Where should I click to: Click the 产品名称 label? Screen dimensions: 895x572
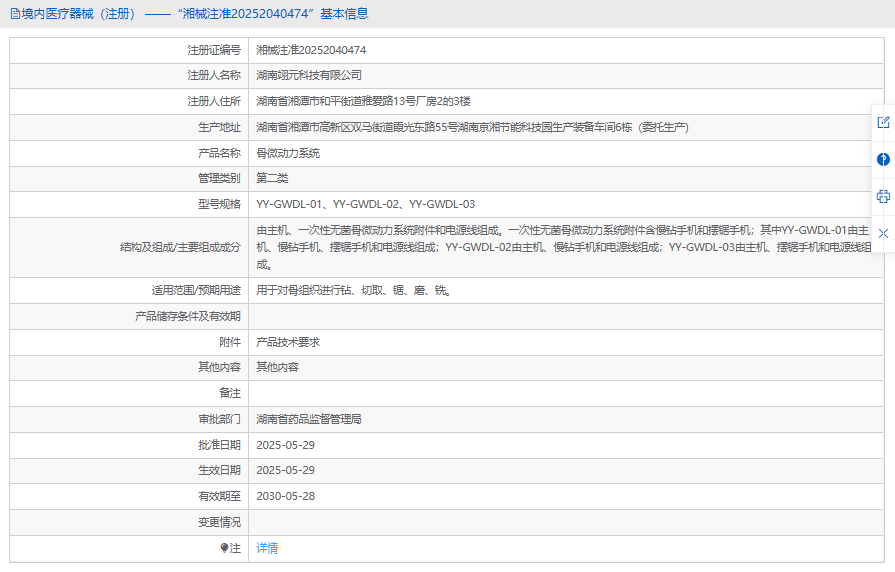(219, 153)
